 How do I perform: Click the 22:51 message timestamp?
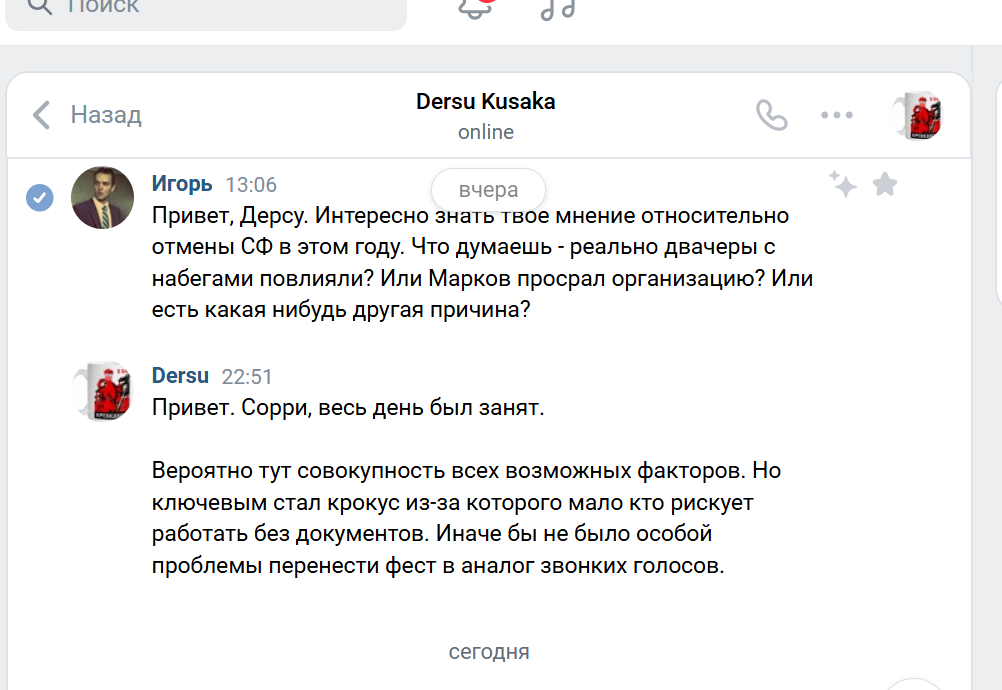coord(247,377)
